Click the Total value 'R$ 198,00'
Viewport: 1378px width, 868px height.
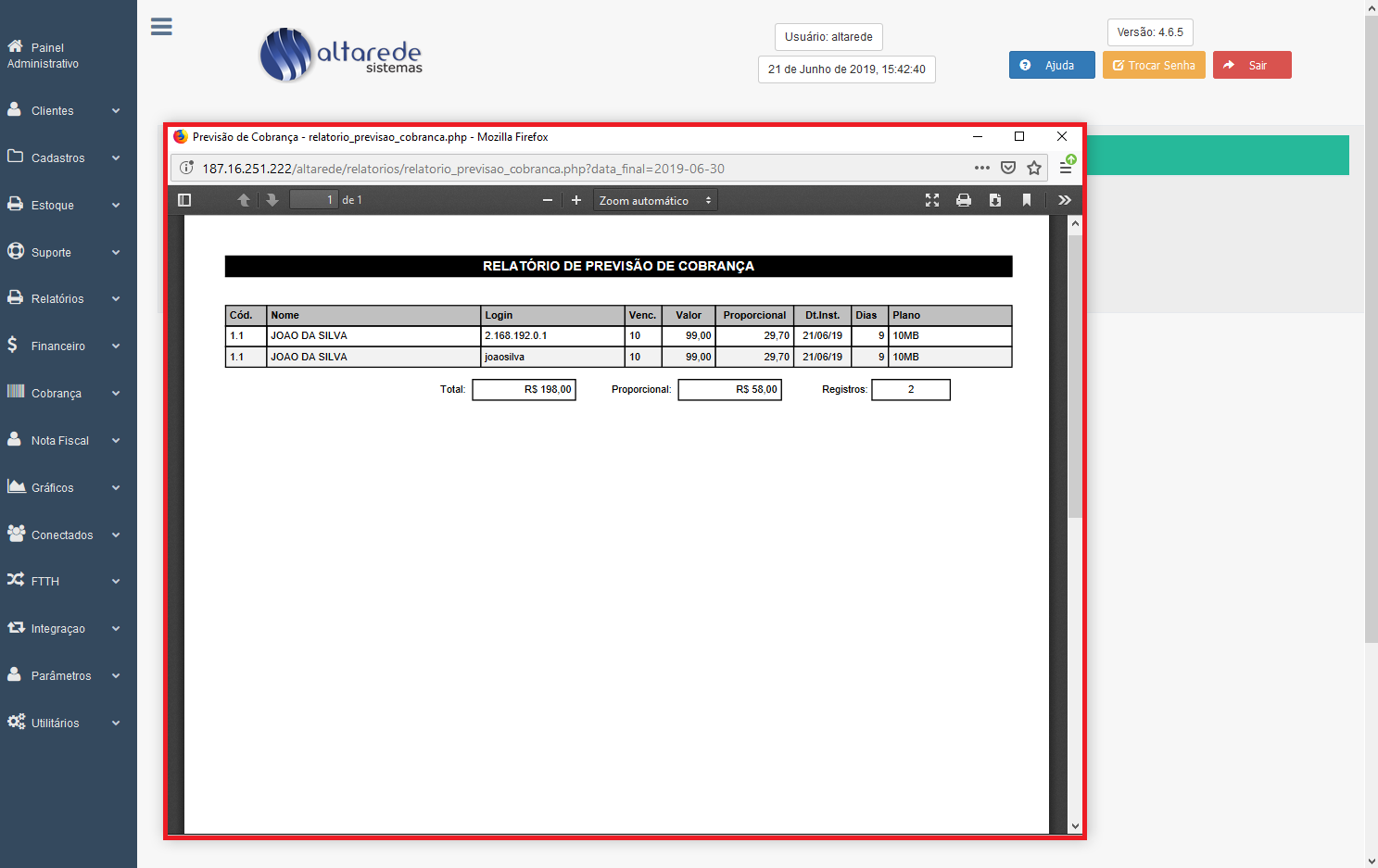click(x=524, y=390)
